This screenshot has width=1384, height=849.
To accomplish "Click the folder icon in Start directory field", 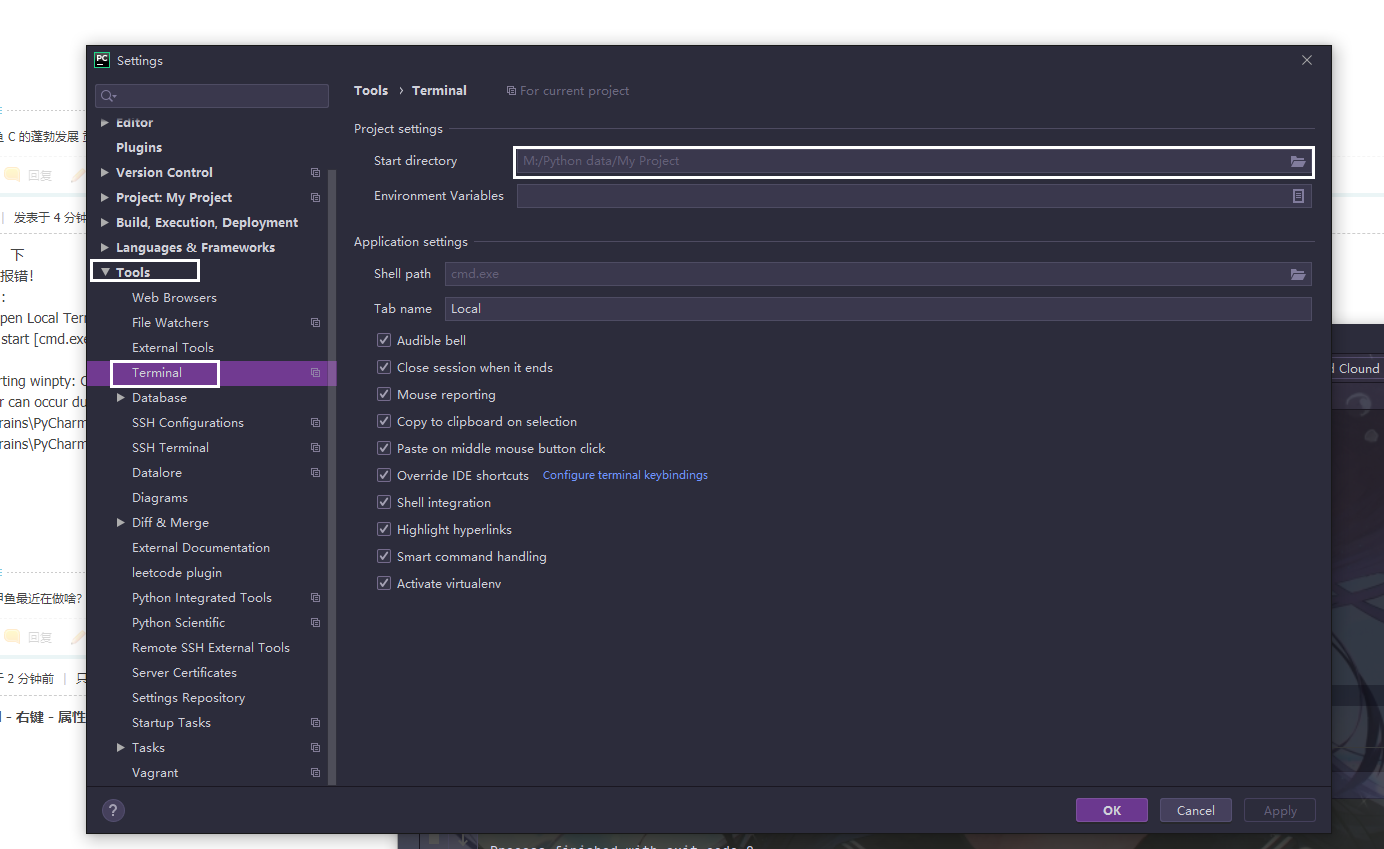I will [1298, 161].
